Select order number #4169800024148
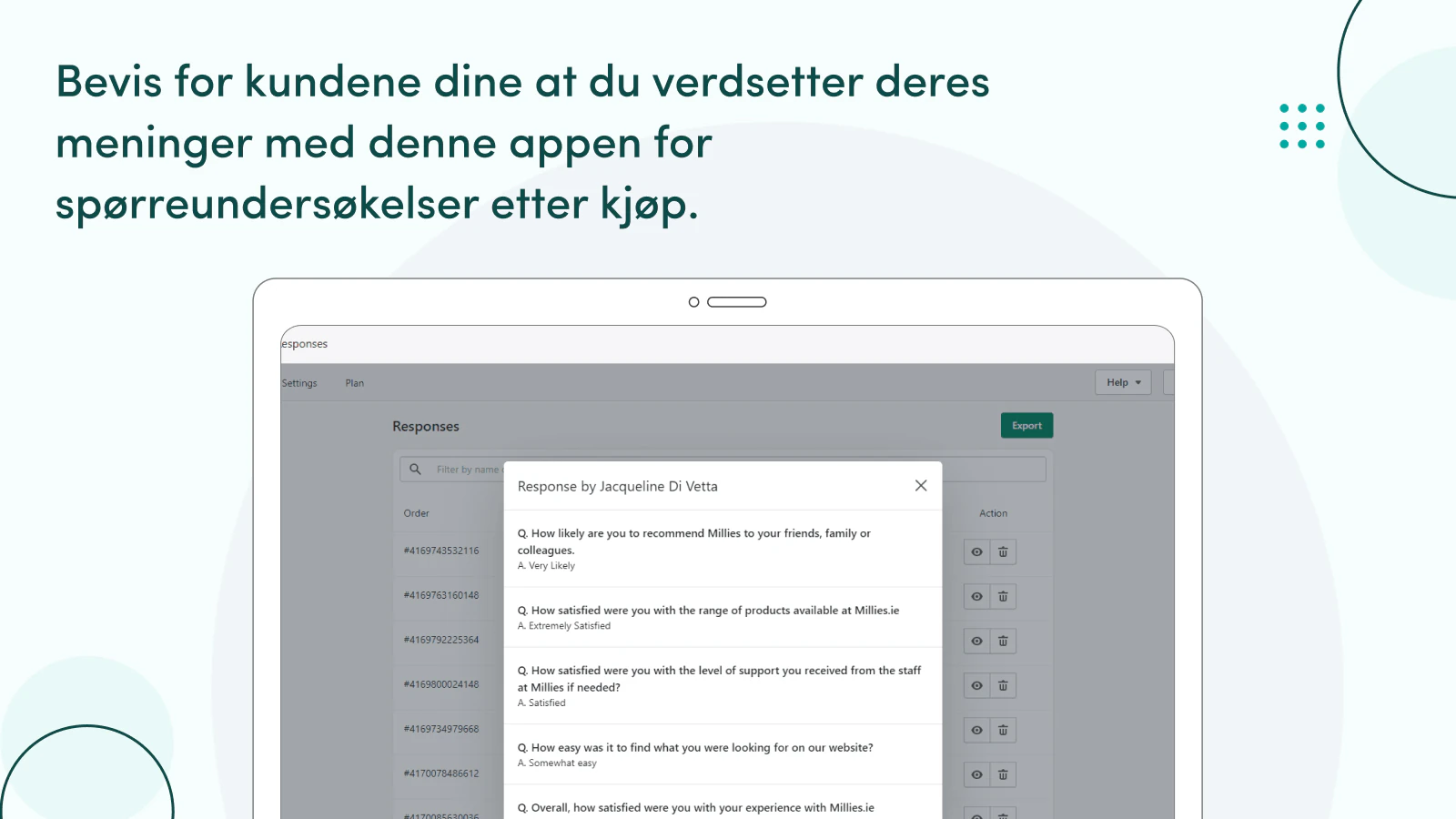Image resolution: width=1456 pixels, height=819 pixels. [x=441, y=684]
